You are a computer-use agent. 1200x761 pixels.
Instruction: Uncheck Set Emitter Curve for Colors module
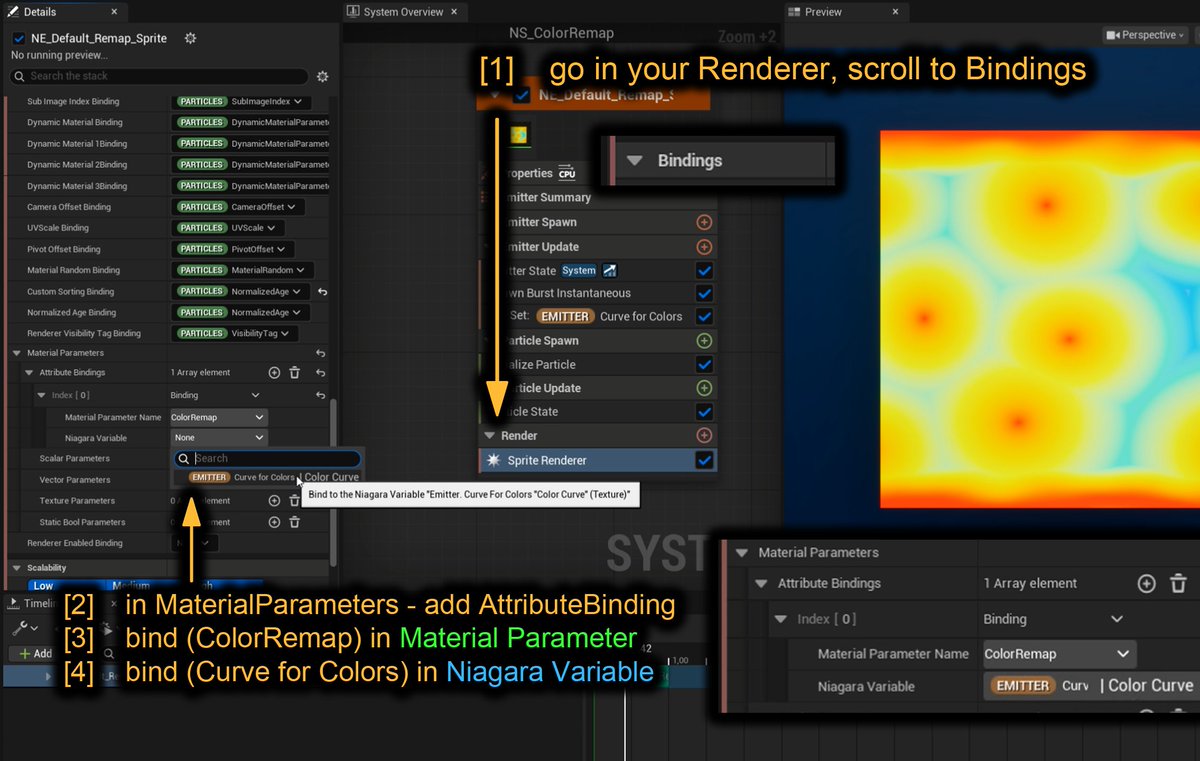point(704,316)
